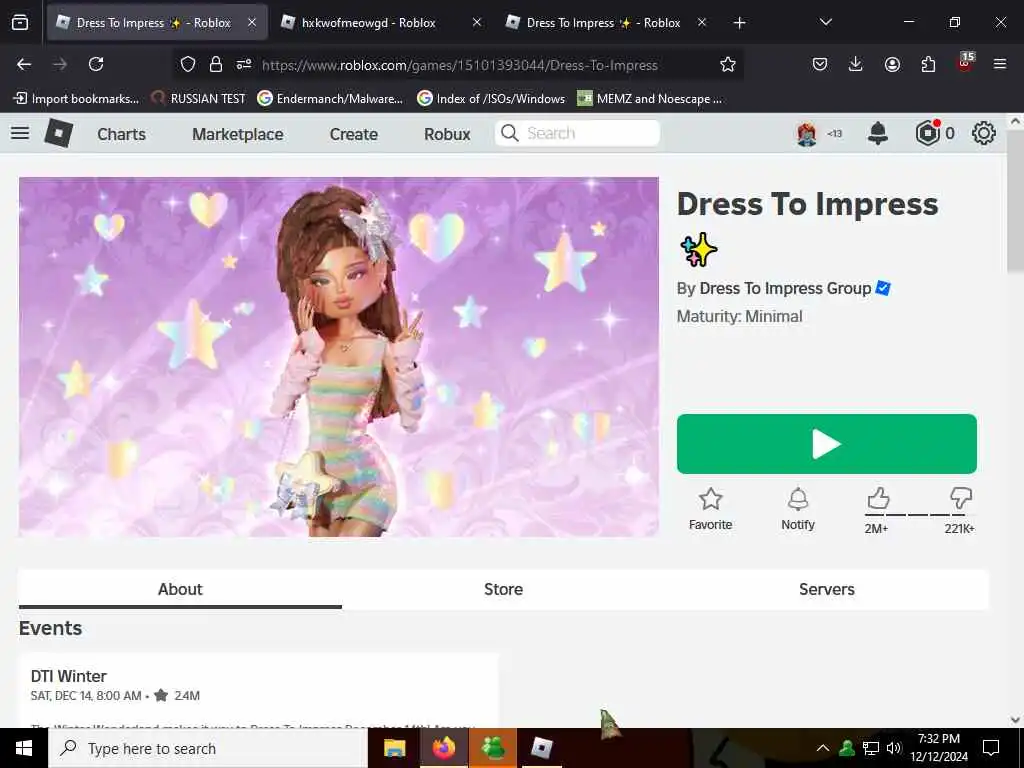Image resolution: width=1024 pixels, height=768 pixels.
Task: Go back to previous page
Action: (x=24, y=64)
